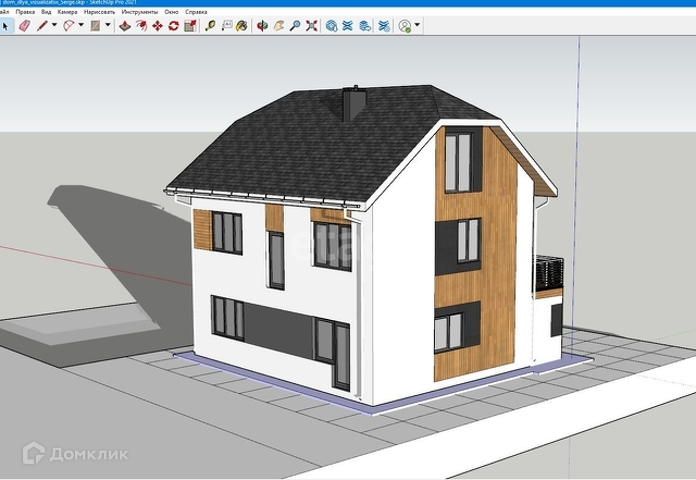Expand the Line tool dropdown arrow
696x480 pixels.
click(54, 25)
